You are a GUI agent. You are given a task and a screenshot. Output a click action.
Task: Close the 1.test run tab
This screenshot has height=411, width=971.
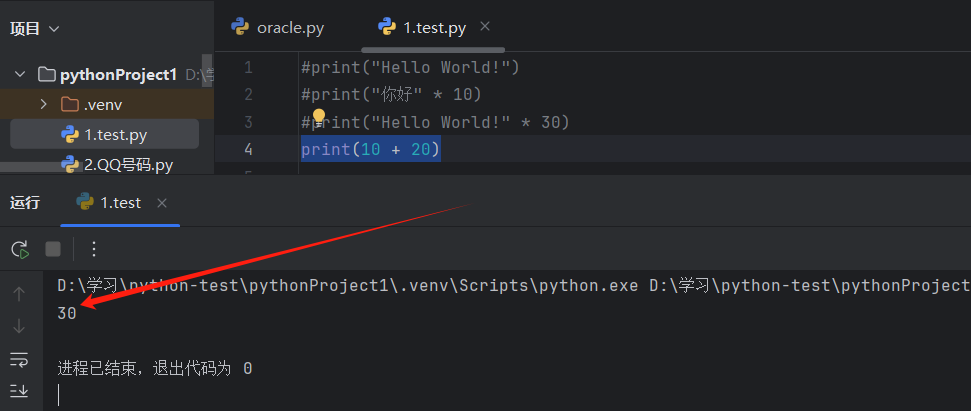point(162,203)
